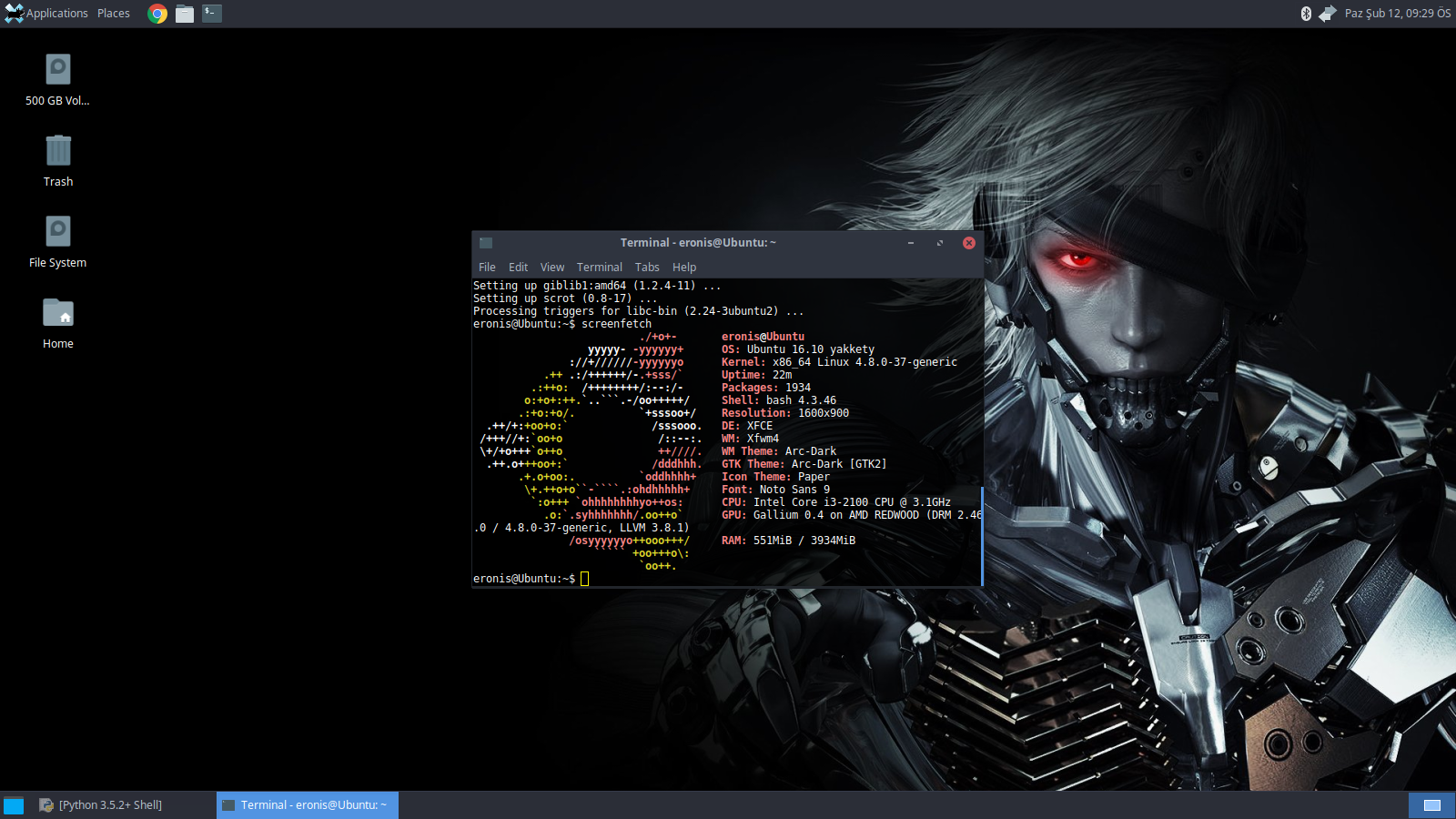Open the Applications menu
The width and height of the screenshot is (1456, 819).
click(46, 14)
